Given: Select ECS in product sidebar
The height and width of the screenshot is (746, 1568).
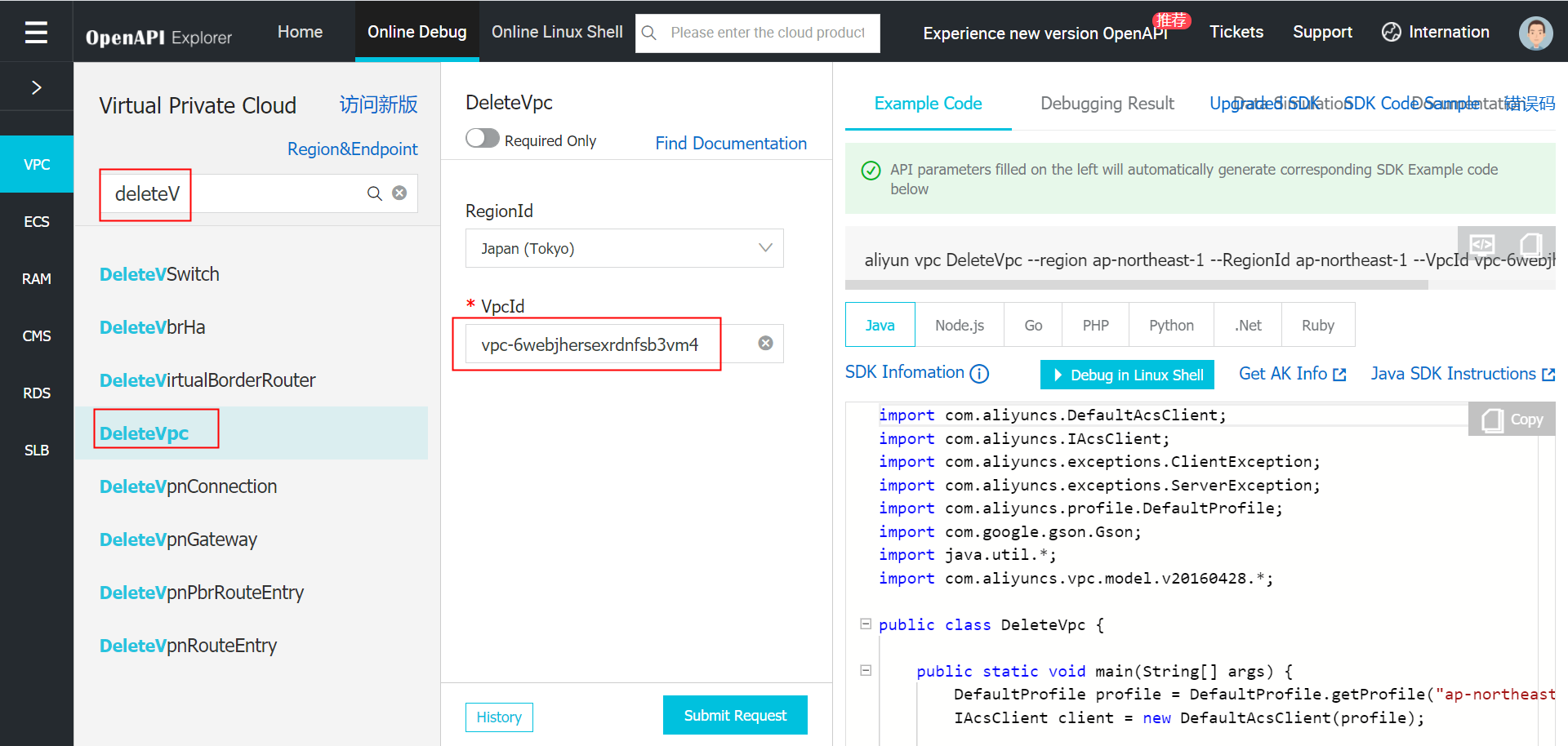Looking at the screenshot, I should [x=37, y=221].
